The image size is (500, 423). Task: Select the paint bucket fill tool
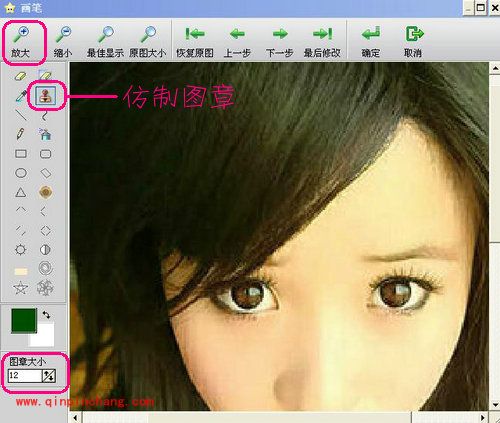click(45, 134)
